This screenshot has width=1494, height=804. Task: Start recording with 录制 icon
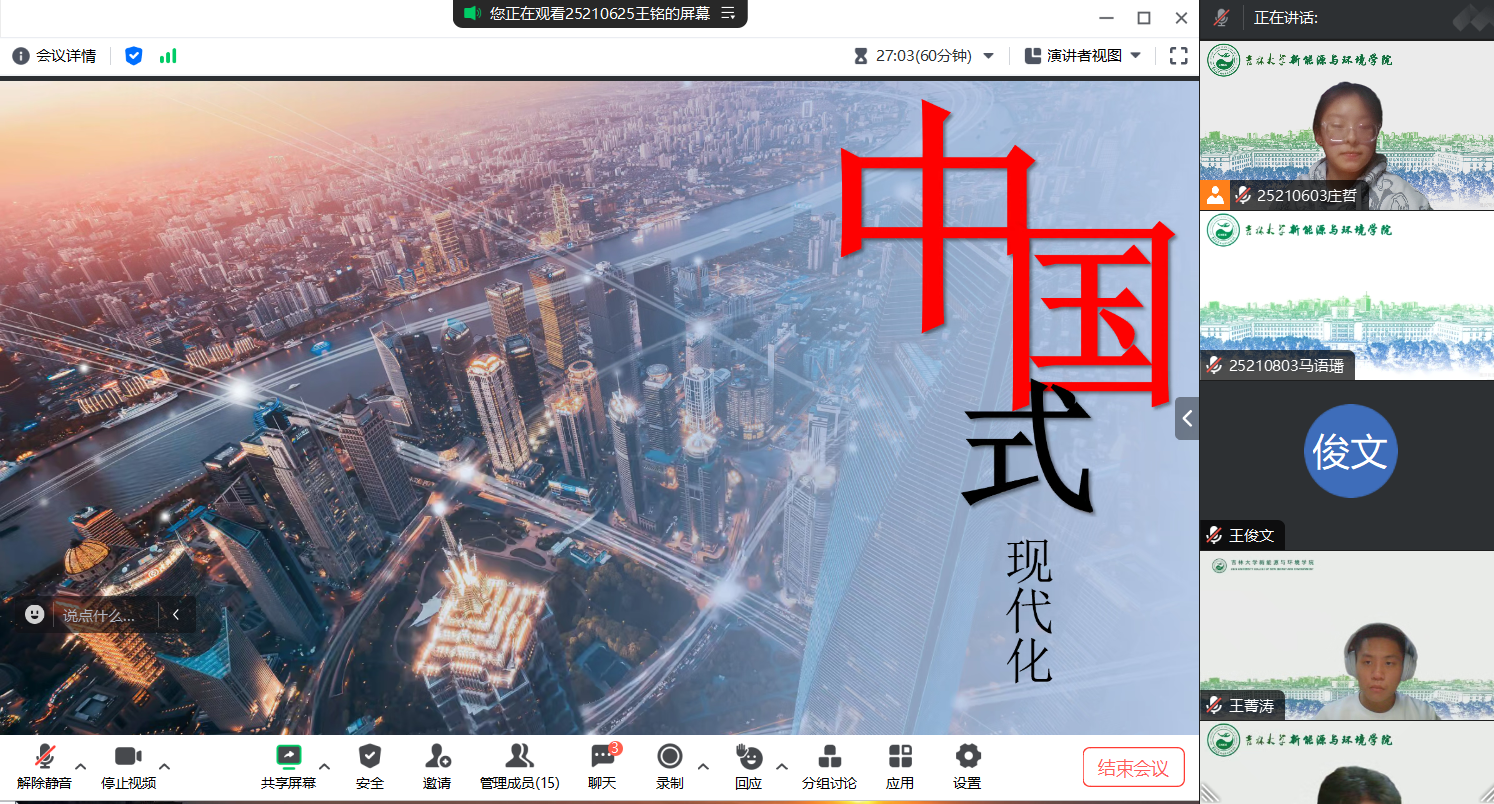coord(669,757)
